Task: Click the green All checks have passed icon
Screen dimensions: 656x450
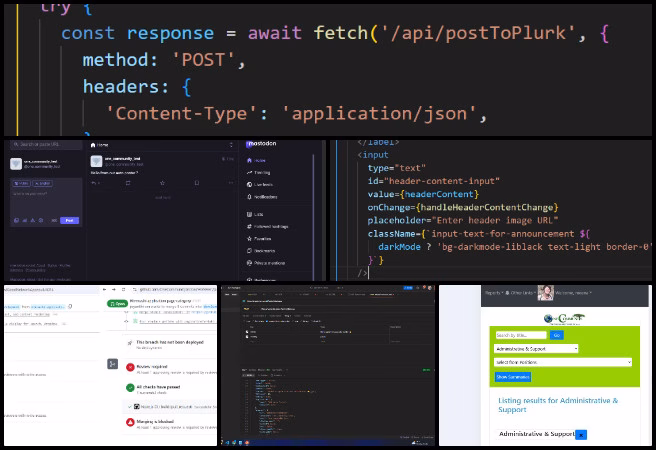Action: [x=130, y=388]
